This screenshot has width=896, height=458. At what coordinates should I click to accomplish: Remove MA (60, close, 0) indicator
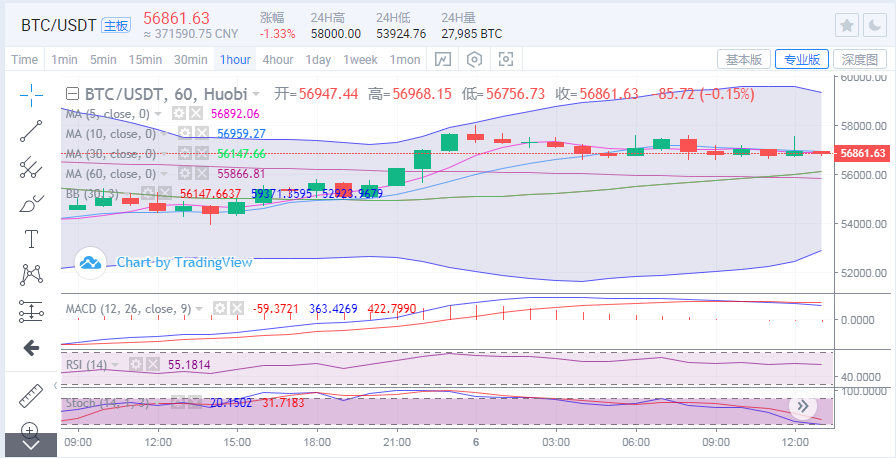click(201, 173)
